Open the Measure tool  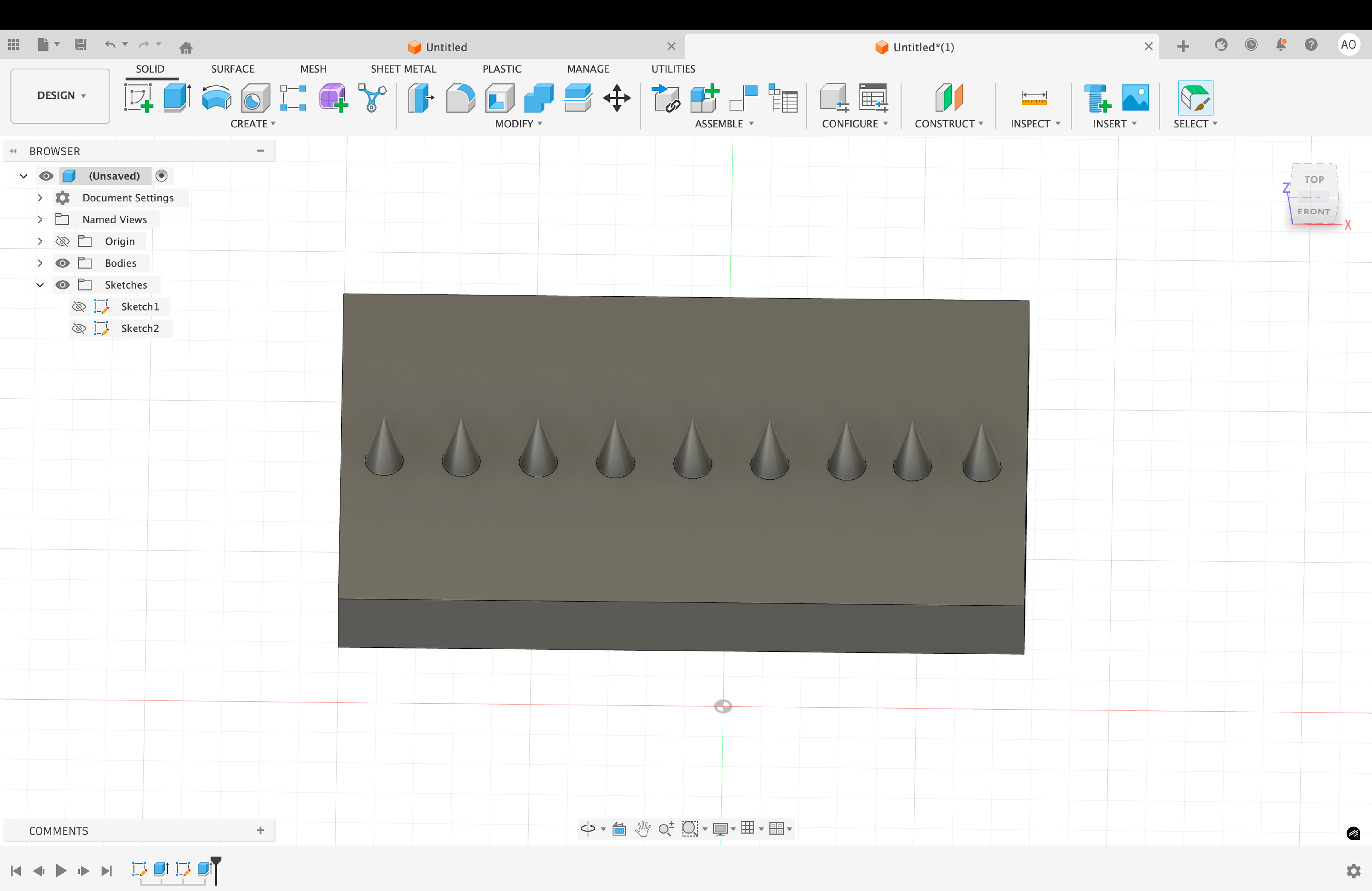[x=1034, y=98]
